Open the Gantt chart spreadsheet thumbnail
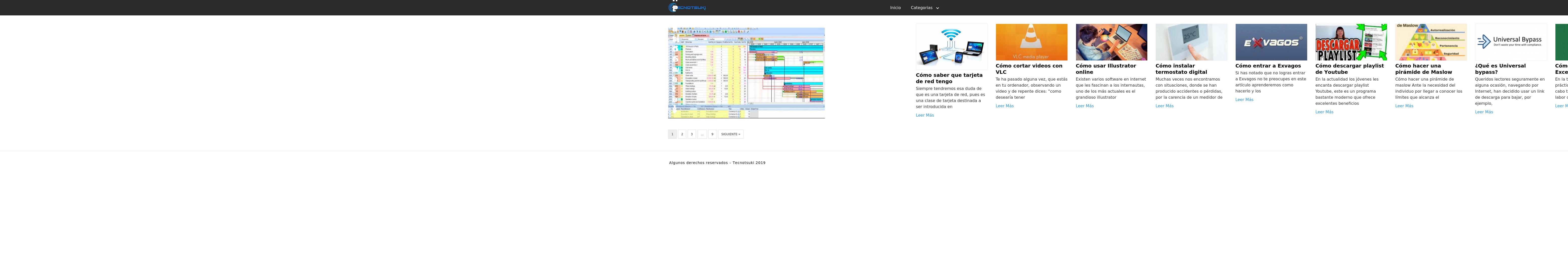1568x272 pixels. click(x=746, y=73)
